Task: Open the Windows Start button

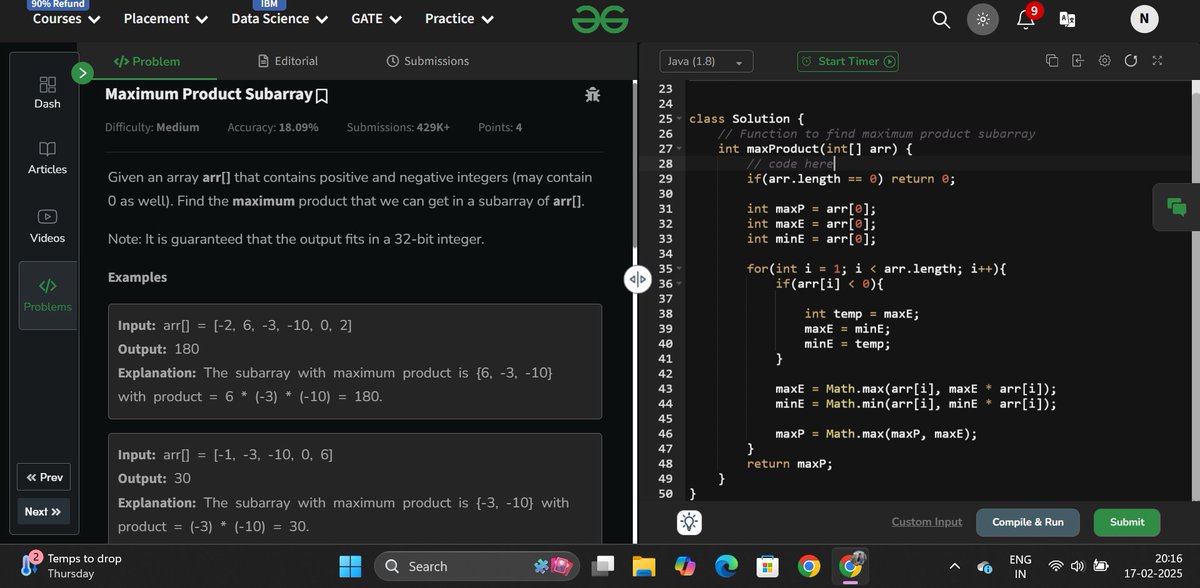Action: click(x=350, y=566)
